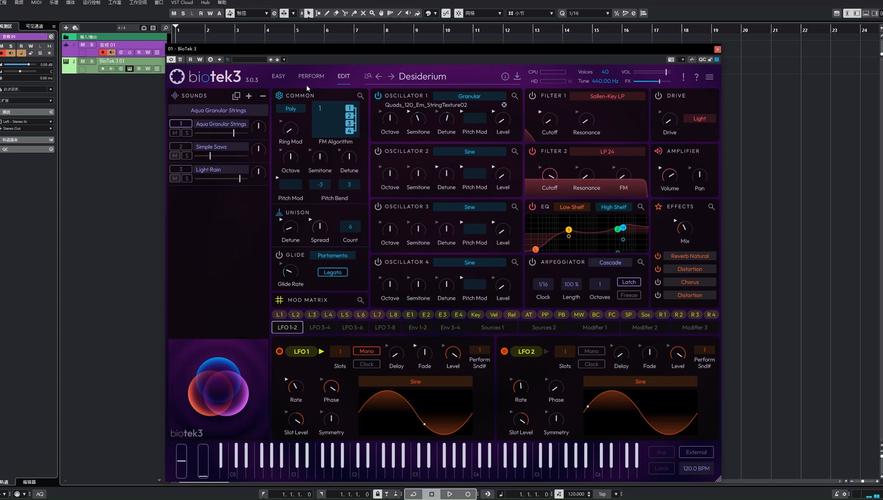
Task: Click the preset info icon beside Desiderium
Action: pos(505,77)
